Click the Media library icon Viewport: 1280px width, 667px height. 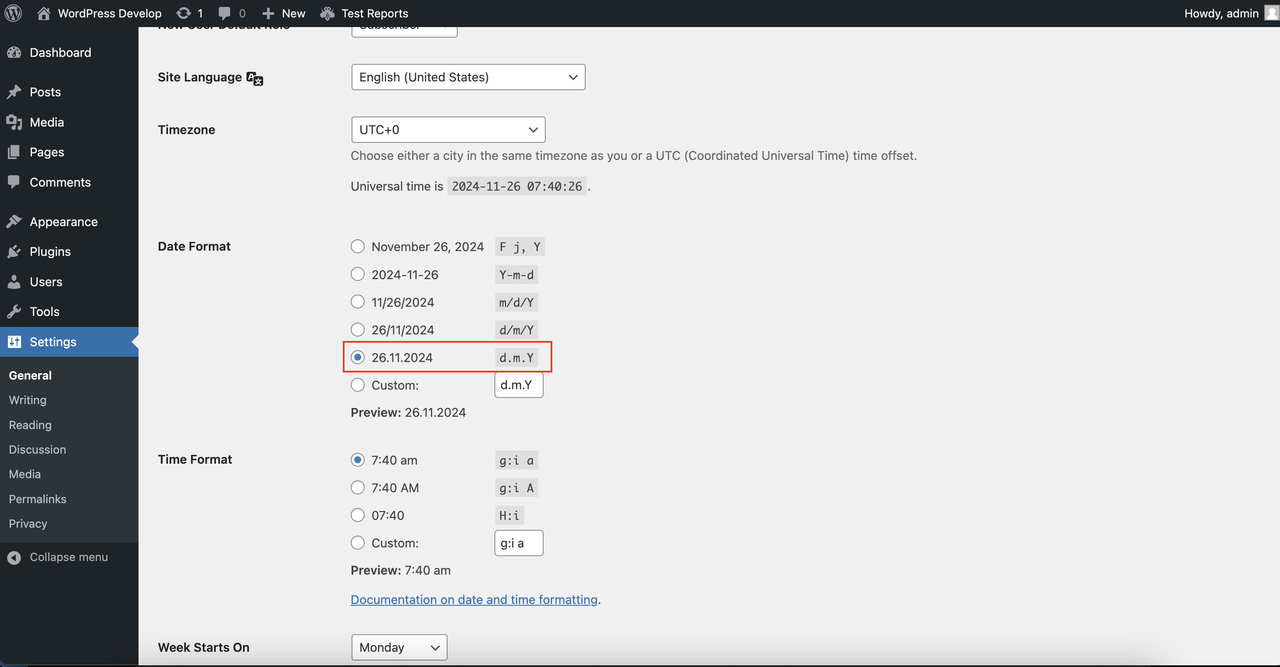14,122
